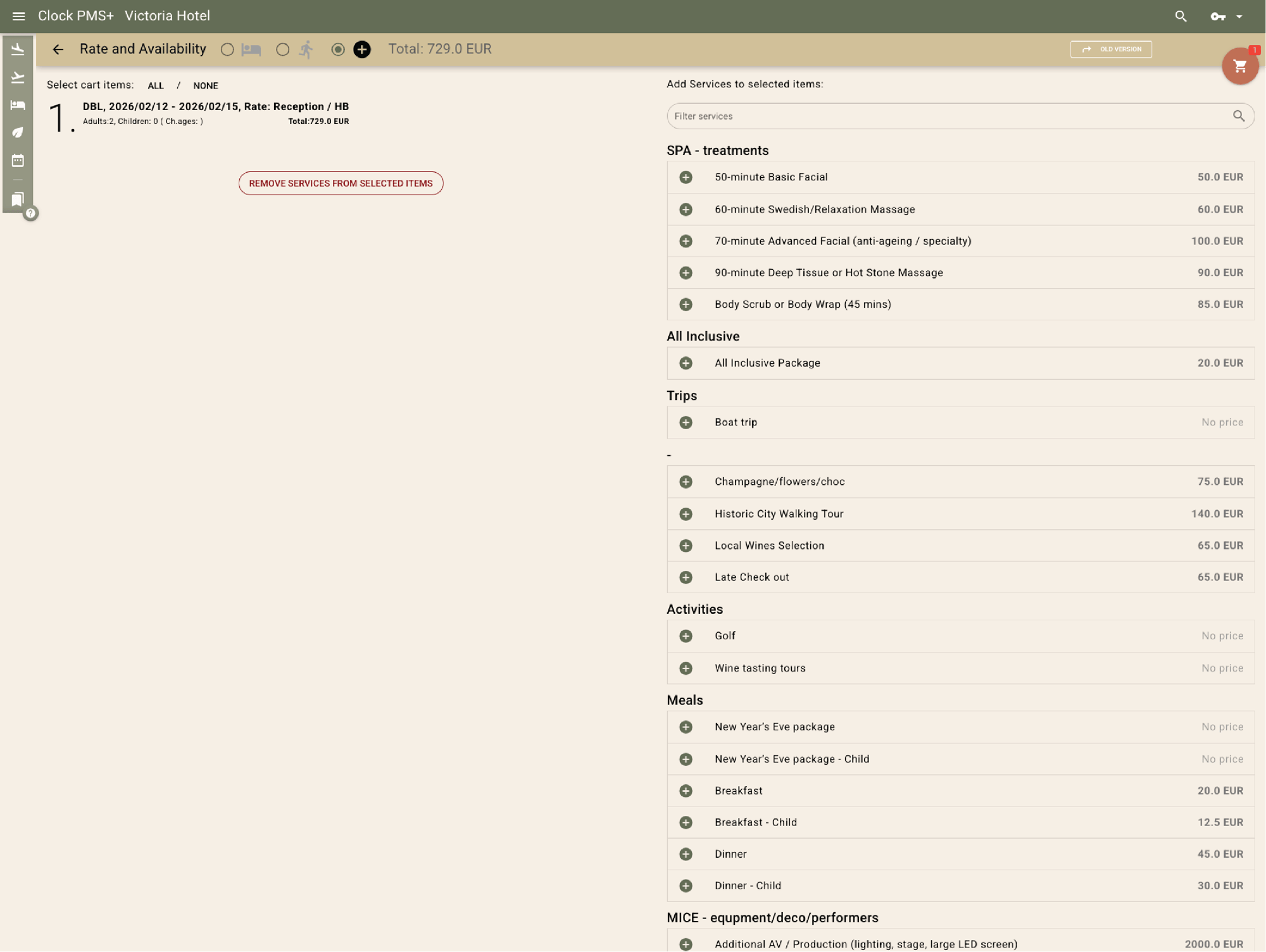This screenshot has width=1266, height=952.
Task: Click Remove Services From Selected Items button
Action: [x=341, y=183]
